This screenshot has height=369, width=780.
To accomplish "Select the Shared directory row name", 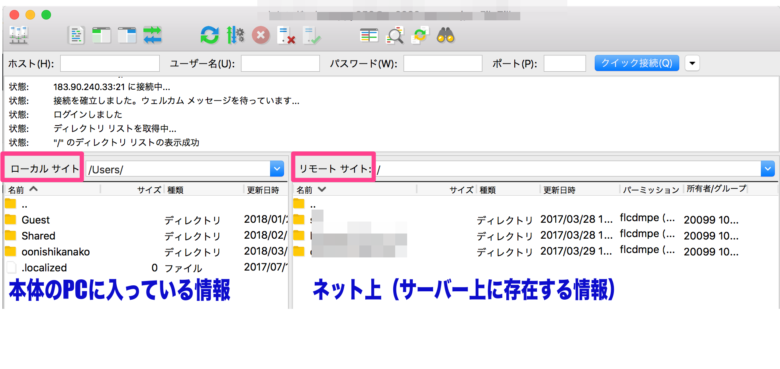I will tap(38, 236).
